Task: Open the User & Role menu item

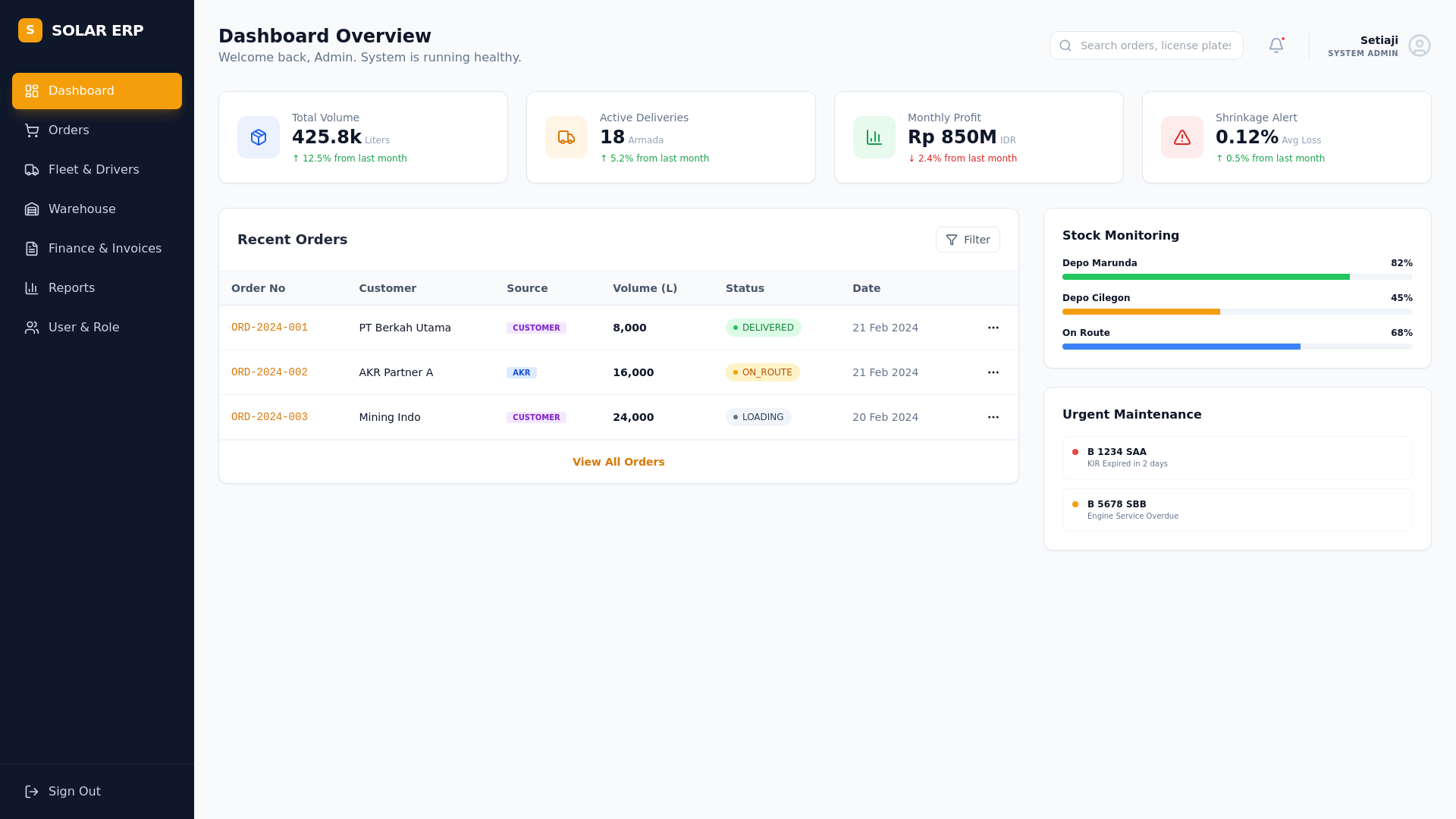Action: click(97, 328)
